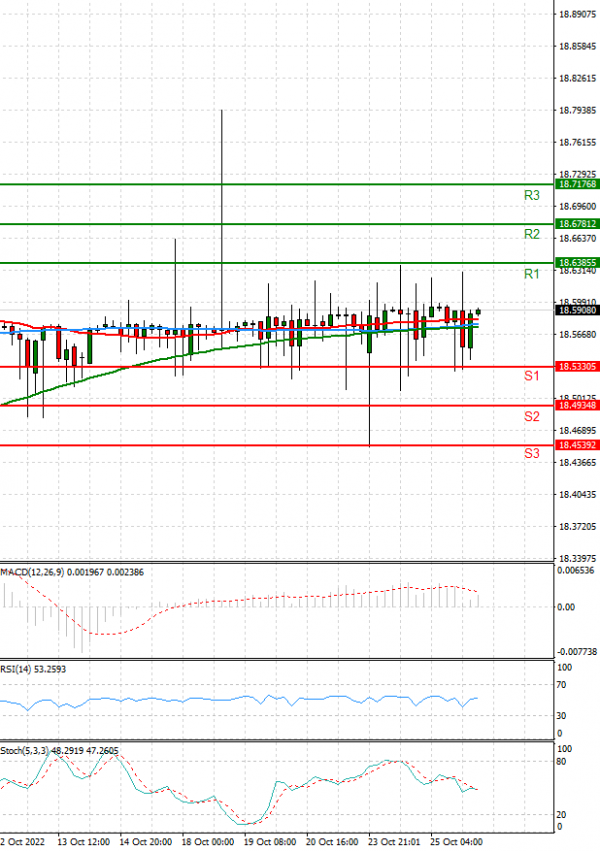600x851 pixels.
Task: Click the 18.49348 red price tag
Action: 577,405
